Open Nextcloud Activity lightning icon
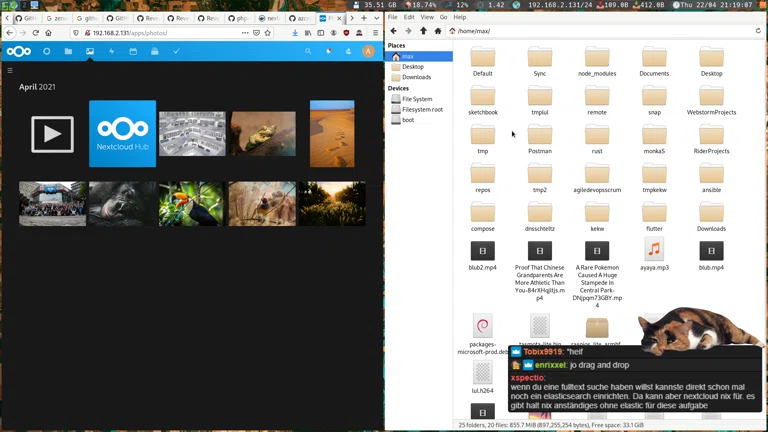The width and height of the screenshot is (768, 432). click(x=111, y=51)
